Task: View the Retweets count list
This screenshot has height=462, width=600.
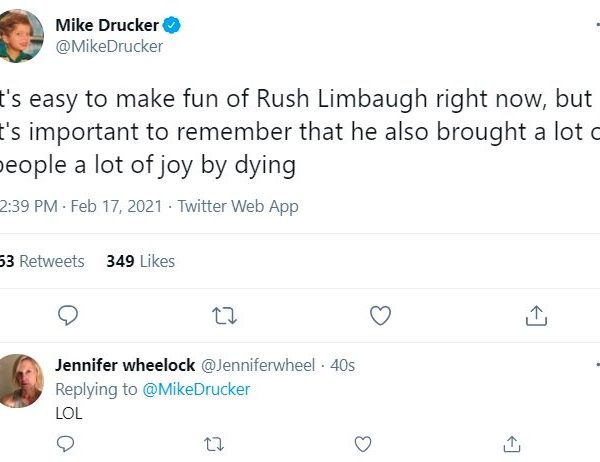Action: (43, 261)
